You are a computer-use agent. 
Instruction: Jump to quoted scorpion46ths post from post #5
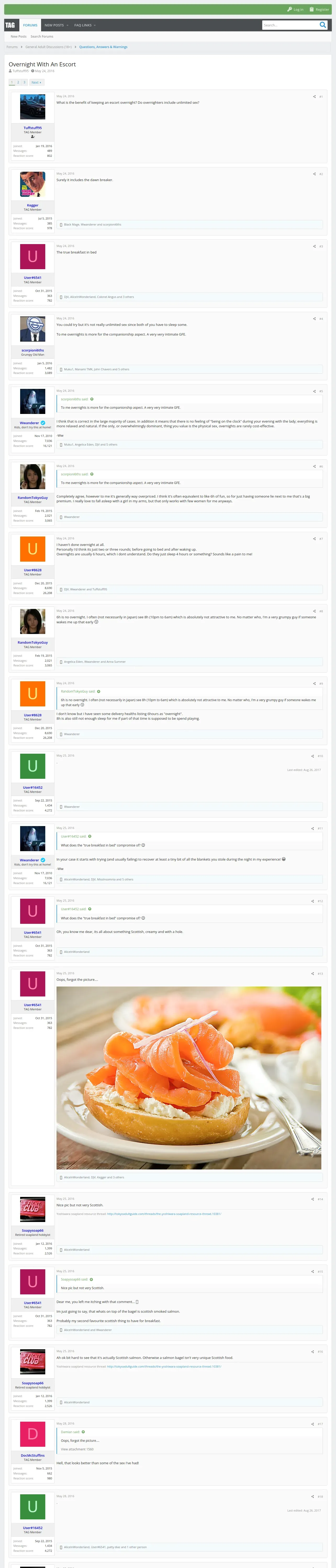coord(92,399)
